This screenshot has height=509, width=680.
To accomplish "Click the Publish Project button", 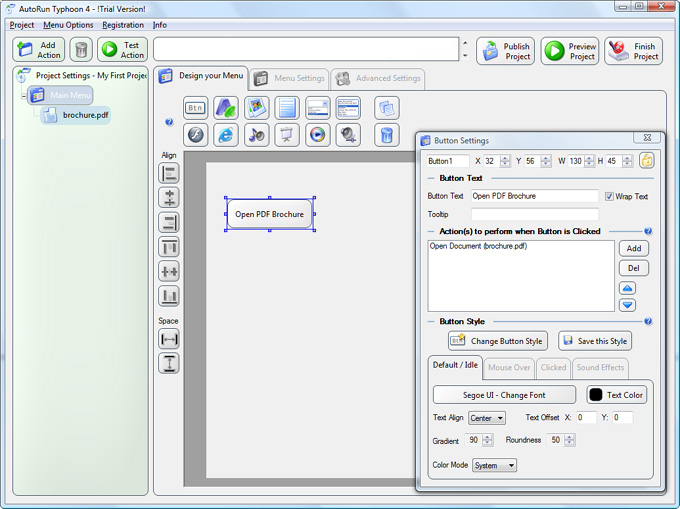I will pos(505,51).
